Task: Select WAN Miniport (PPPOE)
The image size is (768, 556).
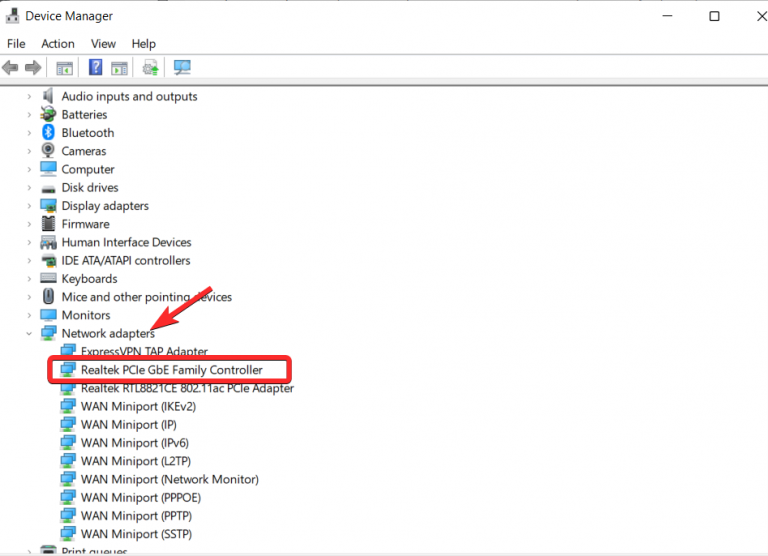Action: coord(141,497)
